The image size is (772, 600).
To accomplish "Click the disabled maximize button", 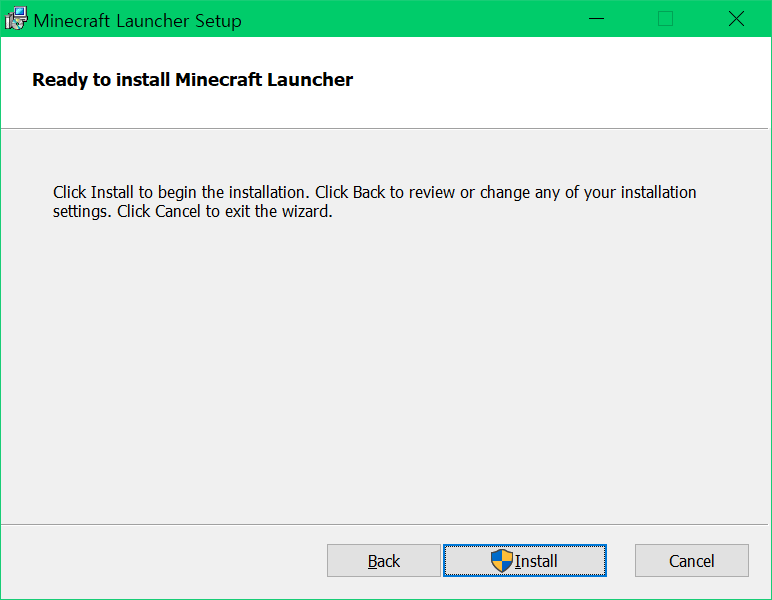I will [x=666, y=19].
